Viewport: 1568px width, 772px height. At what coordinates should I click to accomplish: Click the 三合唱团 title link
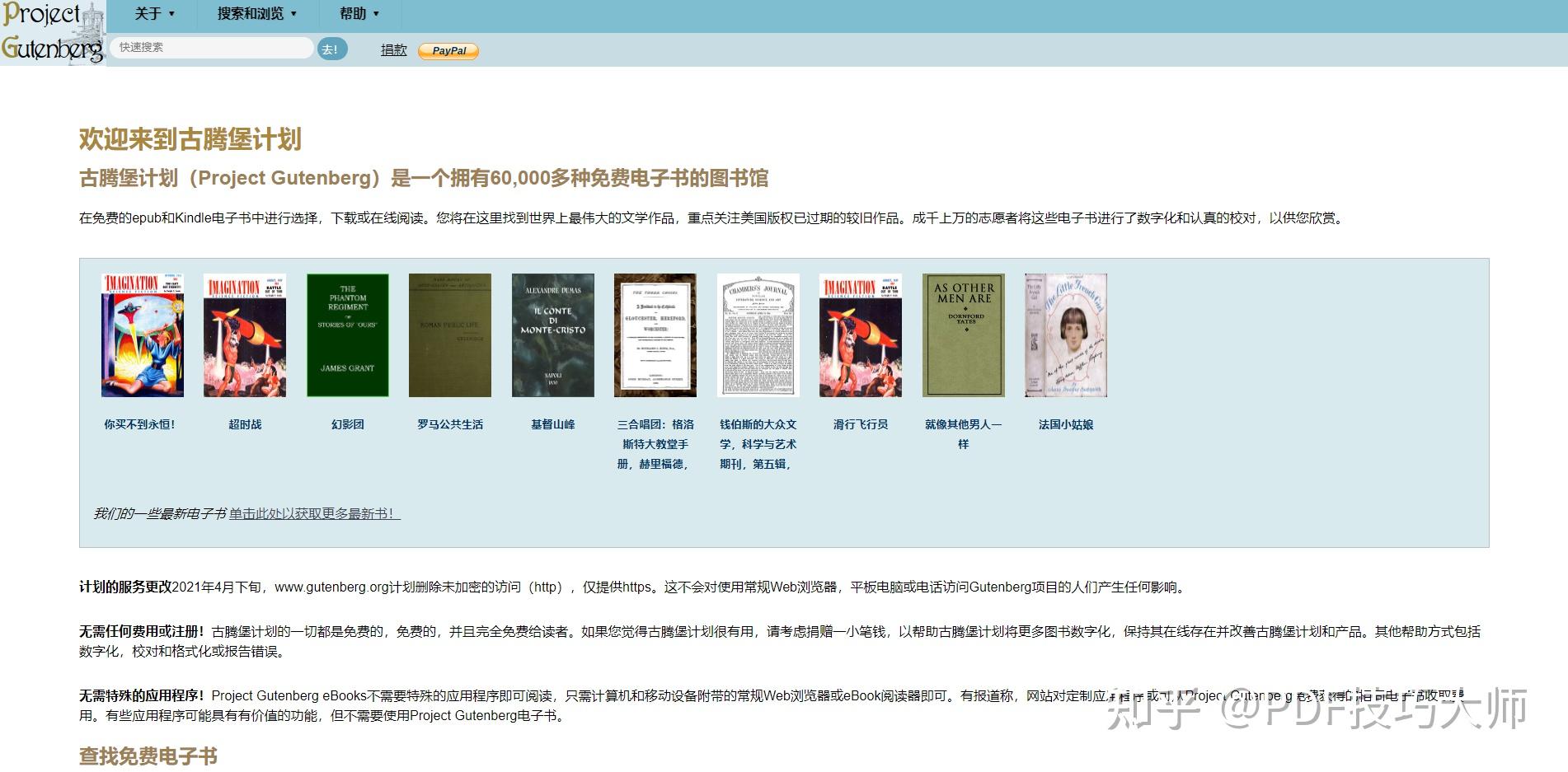(655, 444)
